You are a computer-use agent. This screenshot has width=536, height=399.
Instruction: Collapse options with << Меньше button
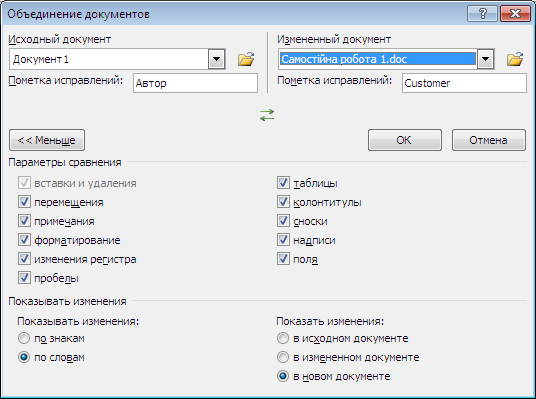coord(47,140)
